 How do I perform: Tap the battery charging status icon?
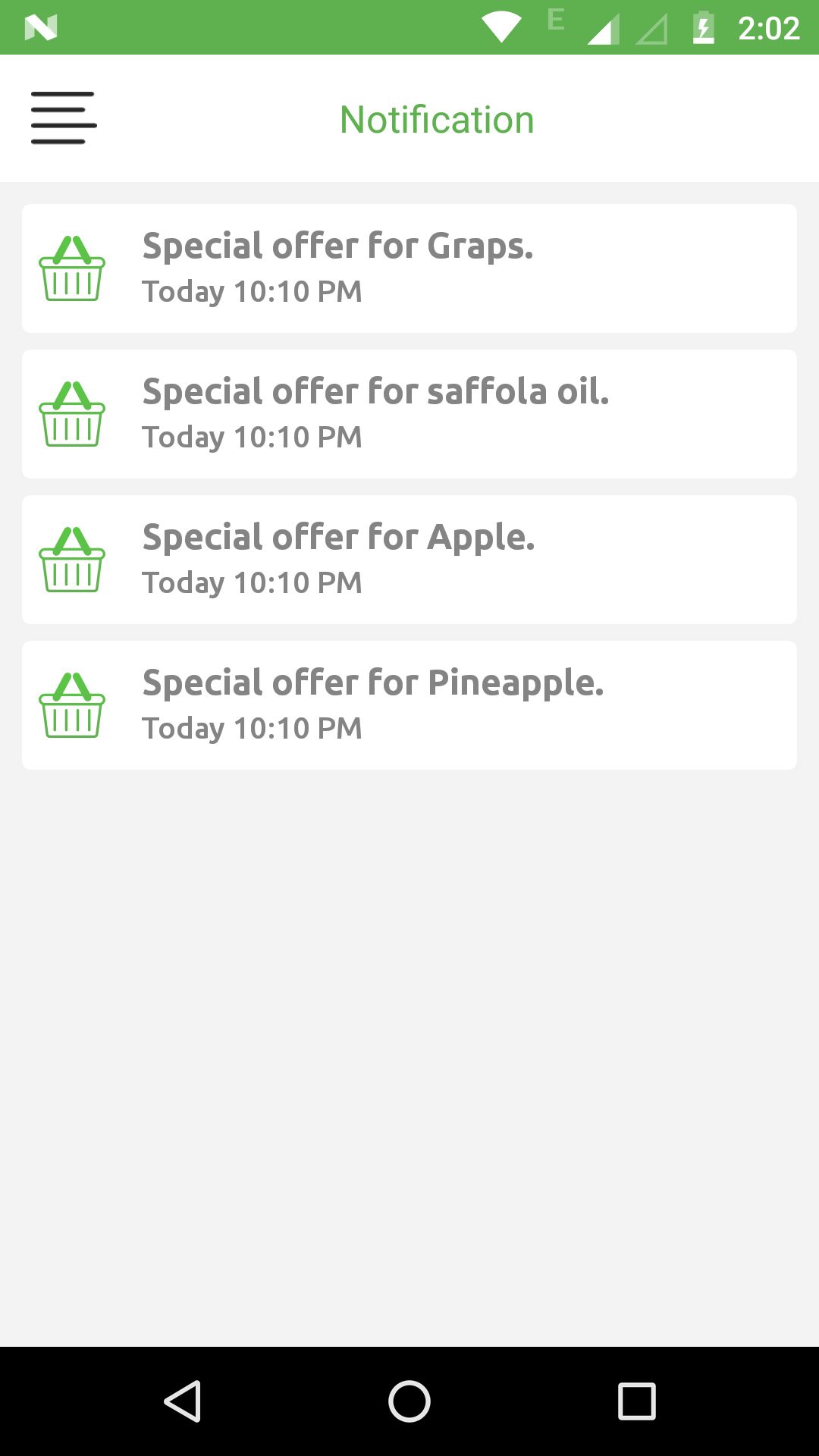click(x=704, y=28)
